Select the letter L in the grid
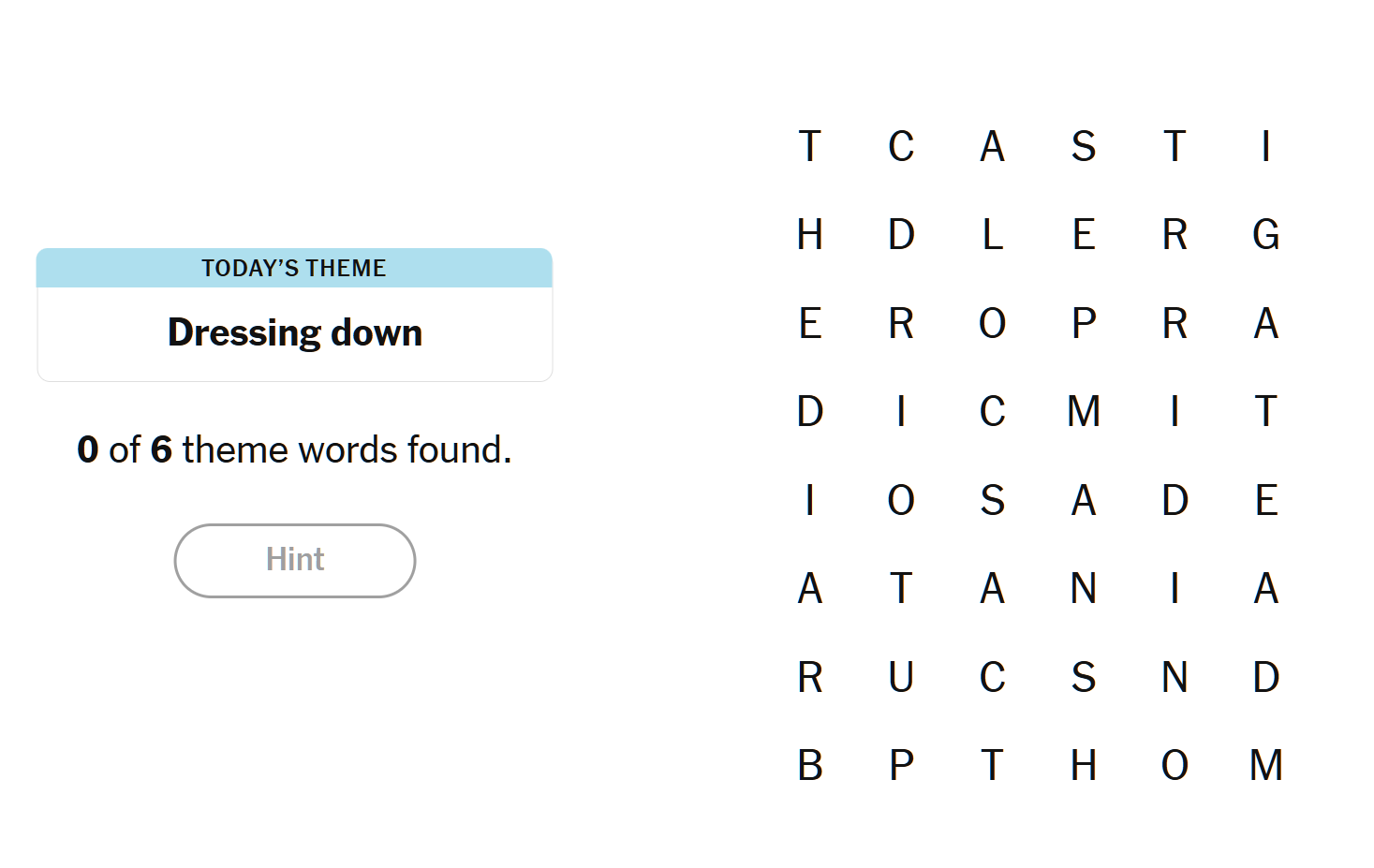 993,234
